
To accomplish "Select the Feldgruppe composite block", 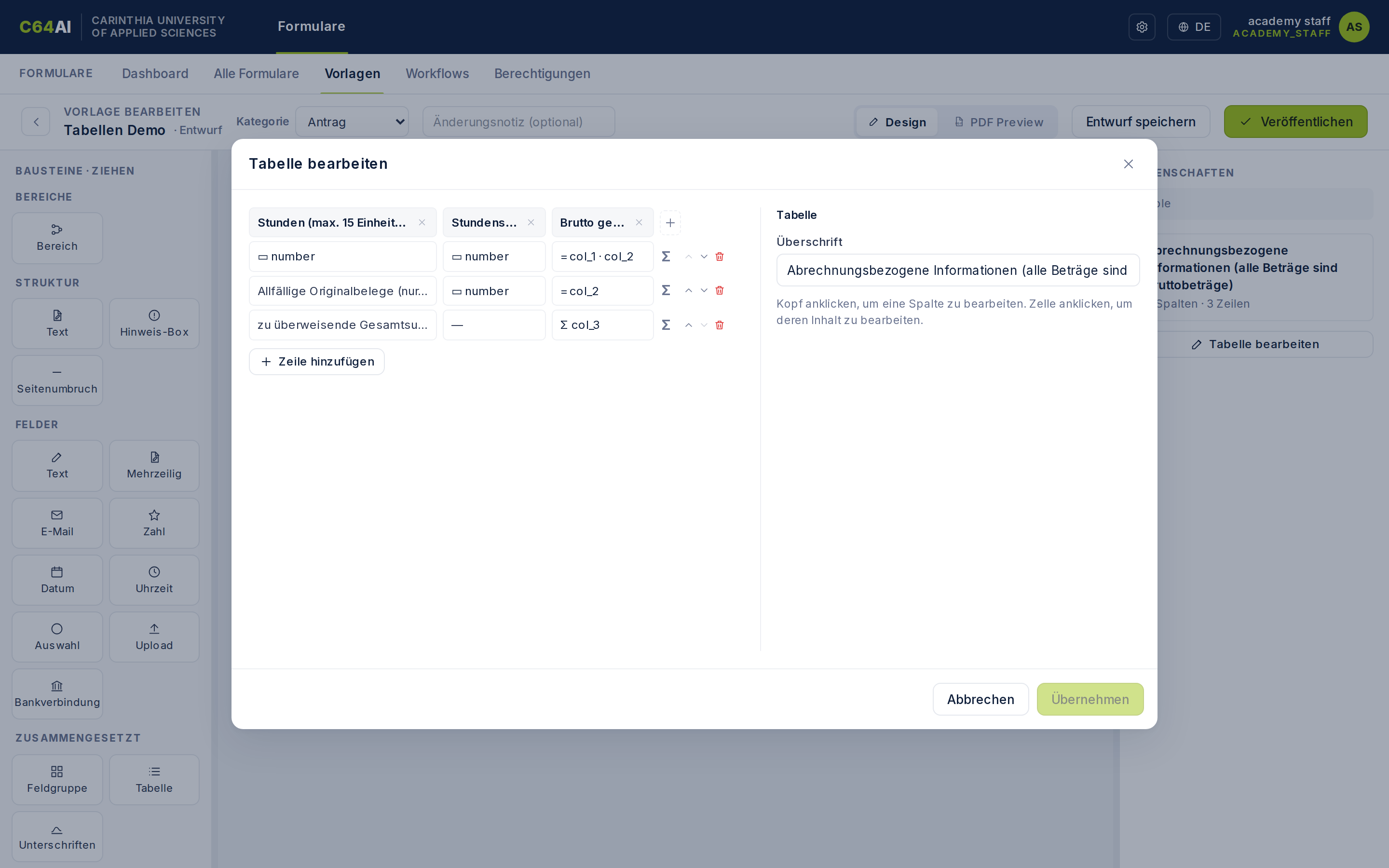I will (x=57, y=780).
